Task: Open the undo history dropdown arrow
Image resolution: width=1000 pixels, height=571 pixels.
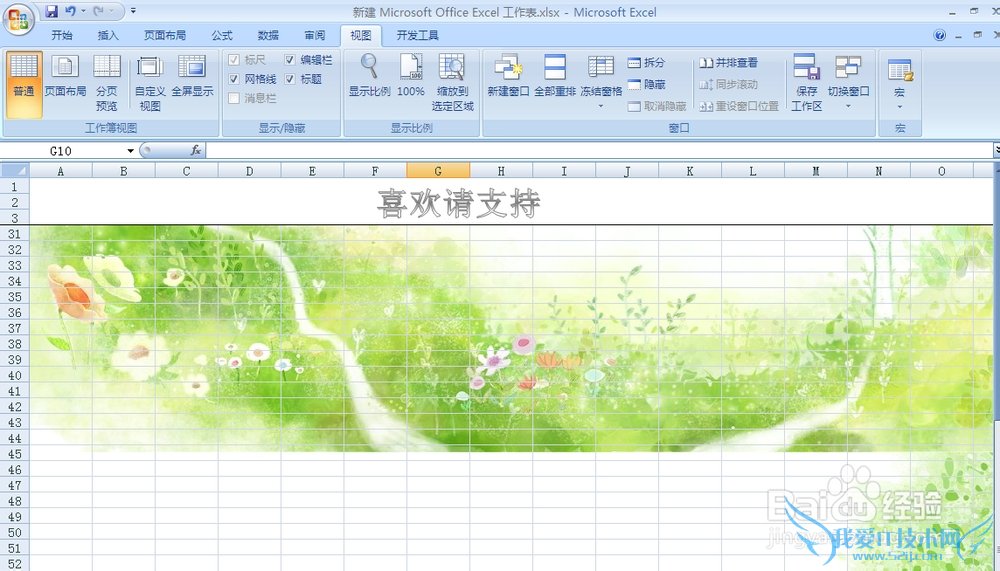Action: [83, 11]
